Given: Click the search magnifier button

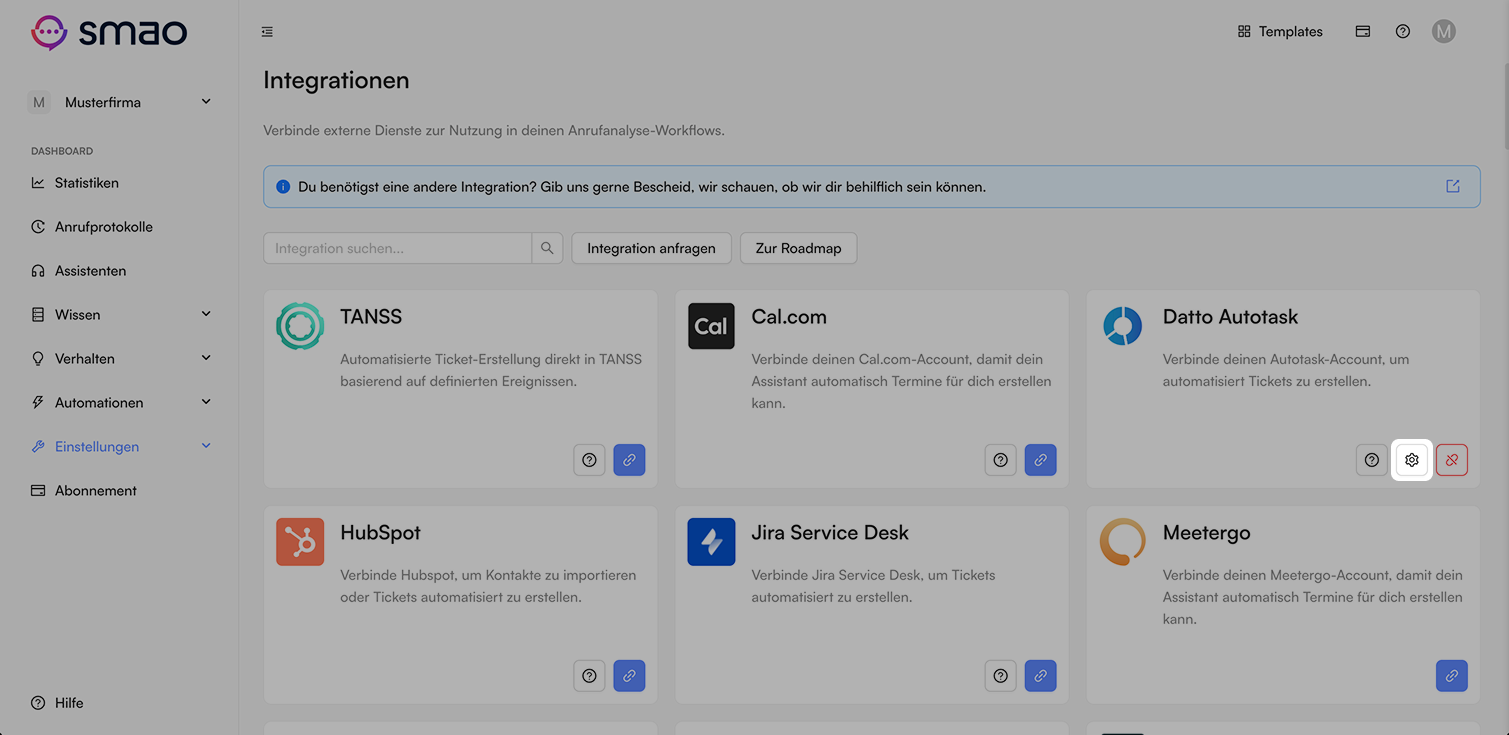Looking at the screenshot, I should point(547,248).
